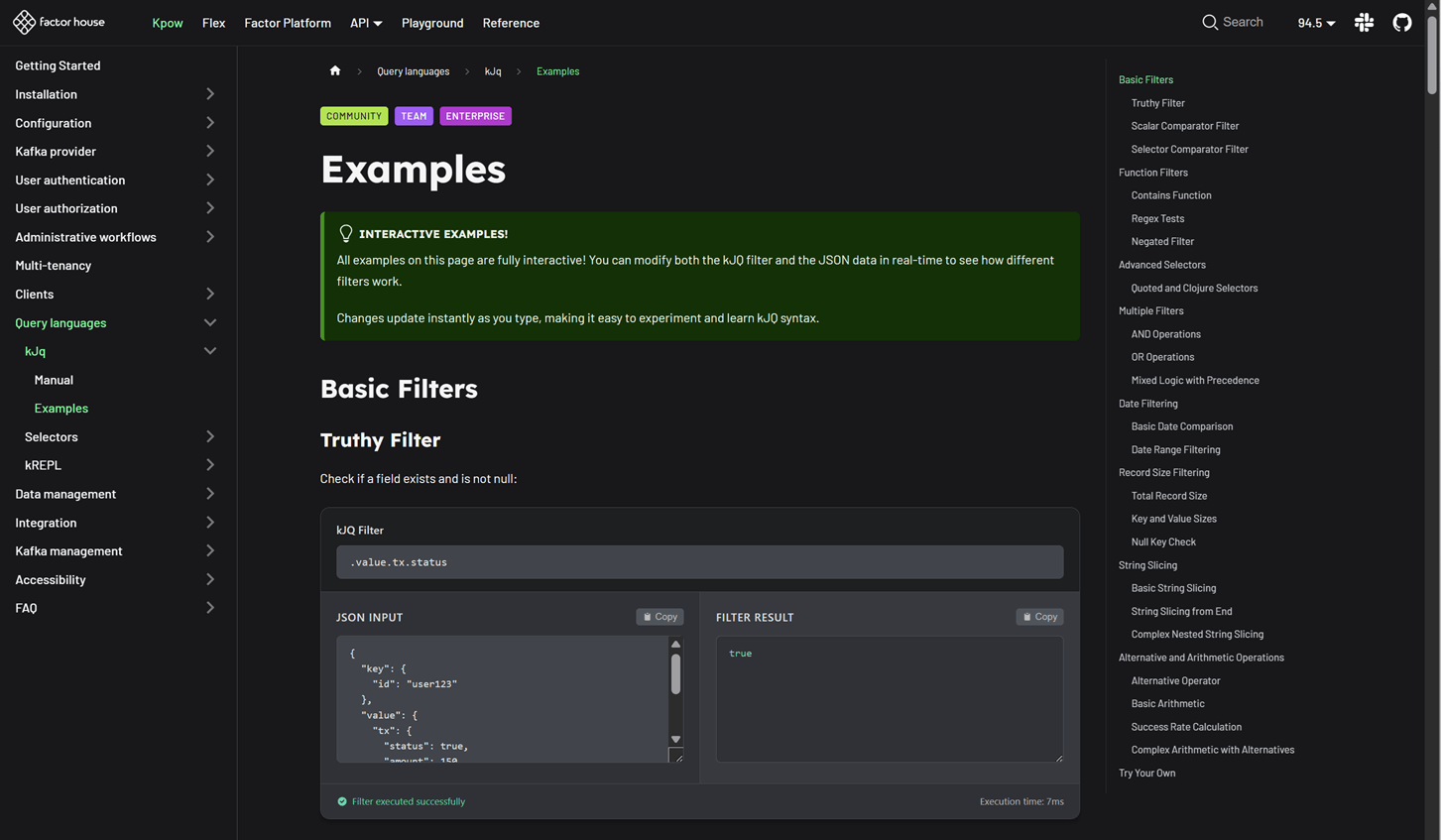
Task: Open the 94.5 version dropdown
Action: coord(1316,22)
